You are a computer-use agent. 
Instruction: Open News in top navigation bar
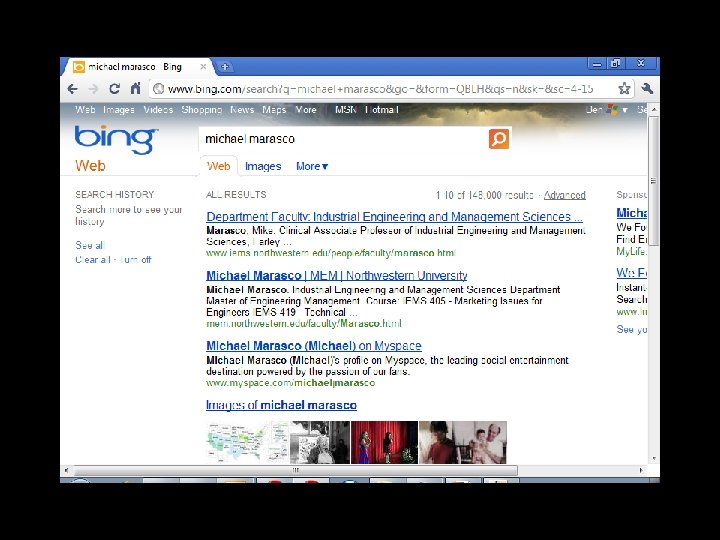[242, 110]
